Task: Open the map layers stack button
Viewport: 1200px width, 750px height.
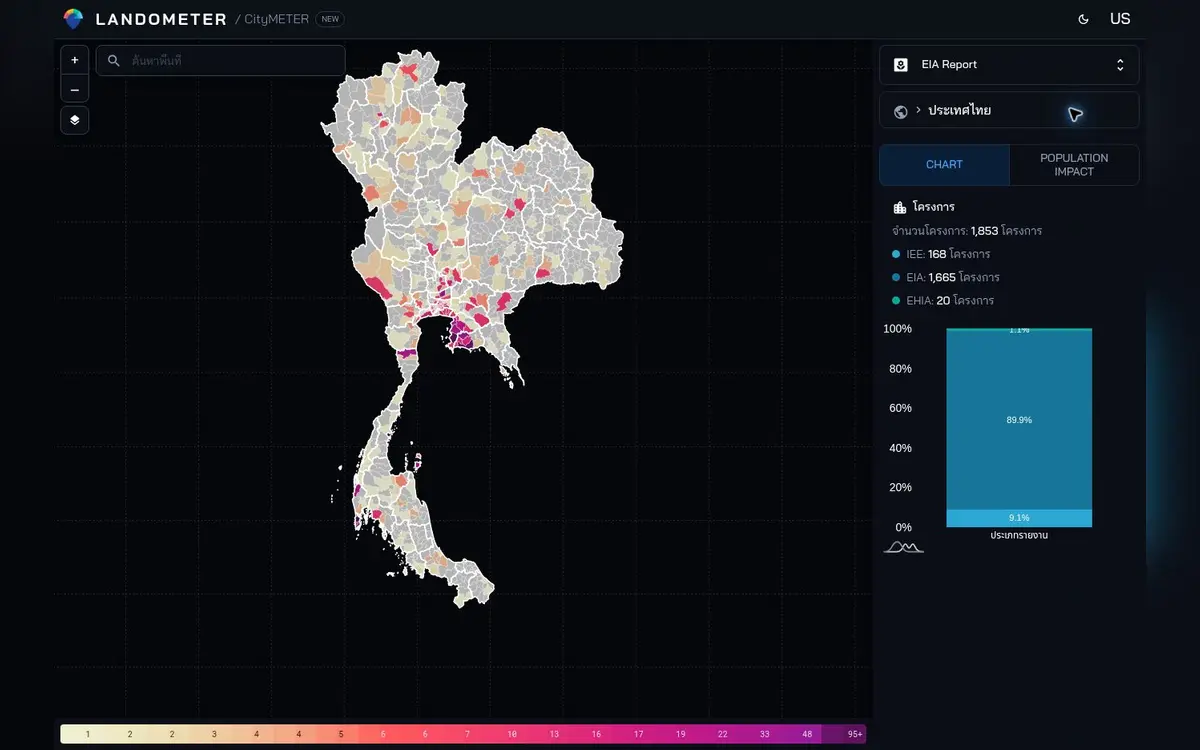Action: (74, 120)
